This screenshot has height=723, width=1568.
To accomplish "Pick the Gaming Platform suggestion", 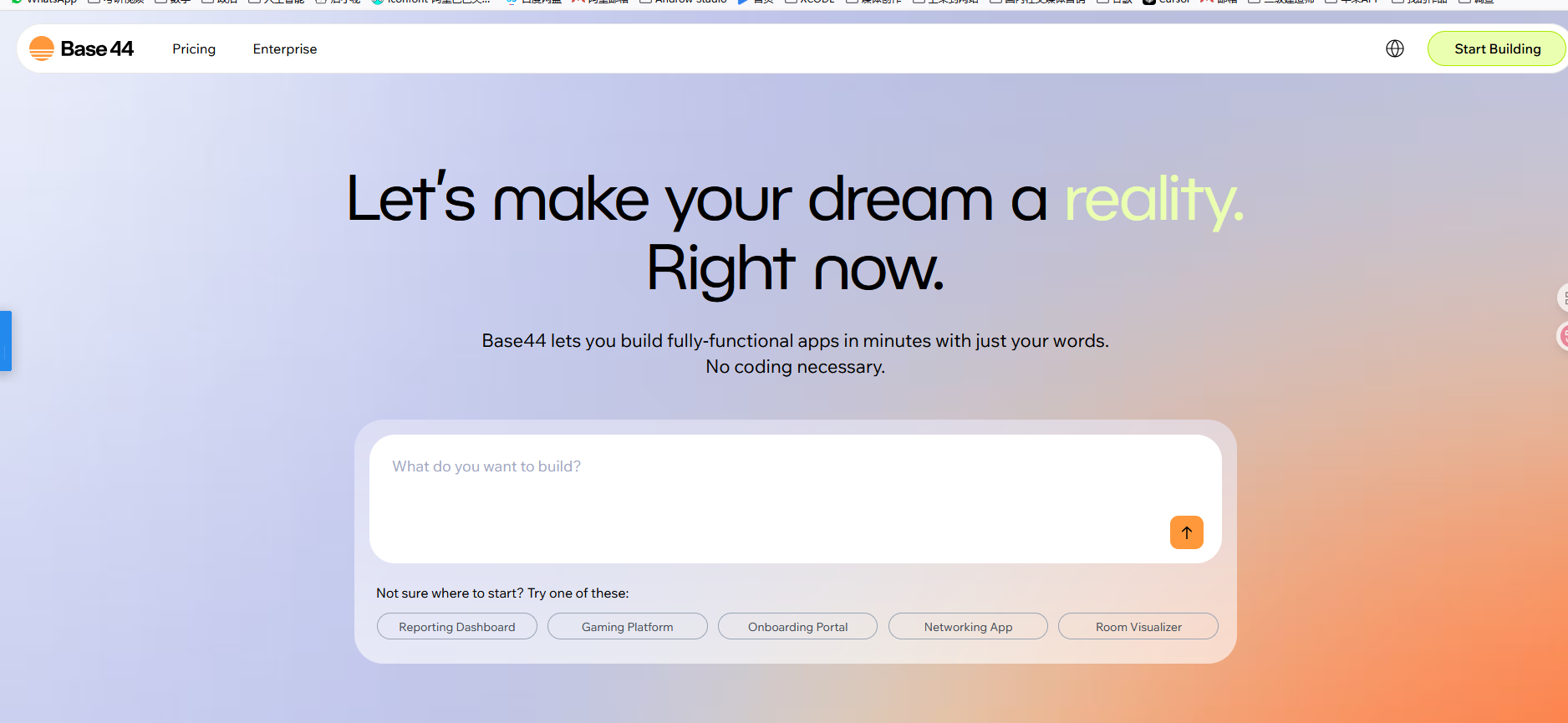I will click(628, 627).
